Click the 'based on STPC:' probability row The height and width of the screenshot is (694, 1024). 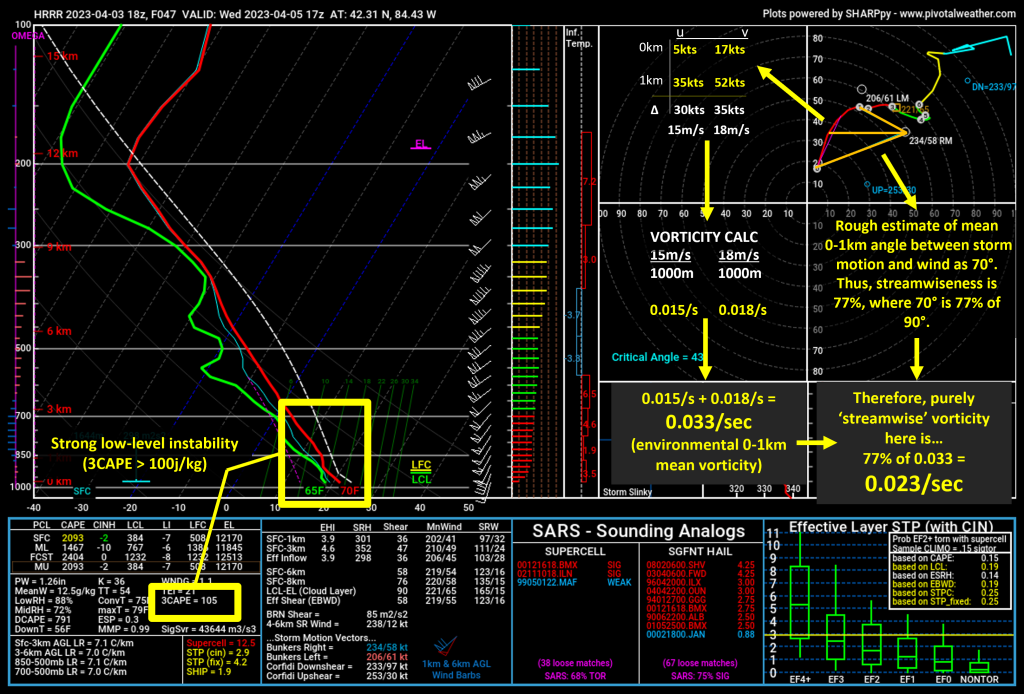(946, 593)
